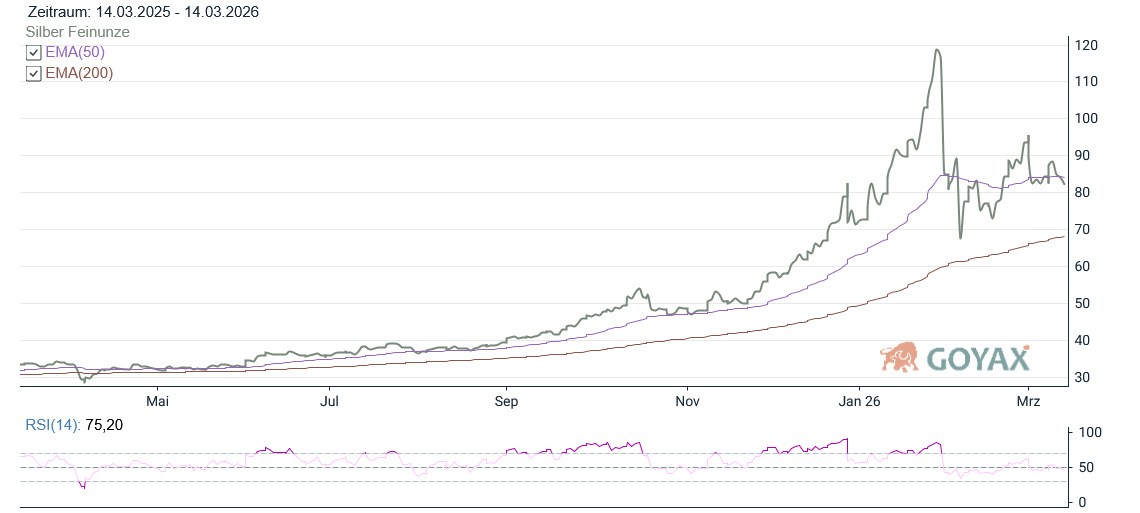This screenshot has width=1140, height=513.
Task: Click the Jan 26 time axis label
Action: coord(859,401)
